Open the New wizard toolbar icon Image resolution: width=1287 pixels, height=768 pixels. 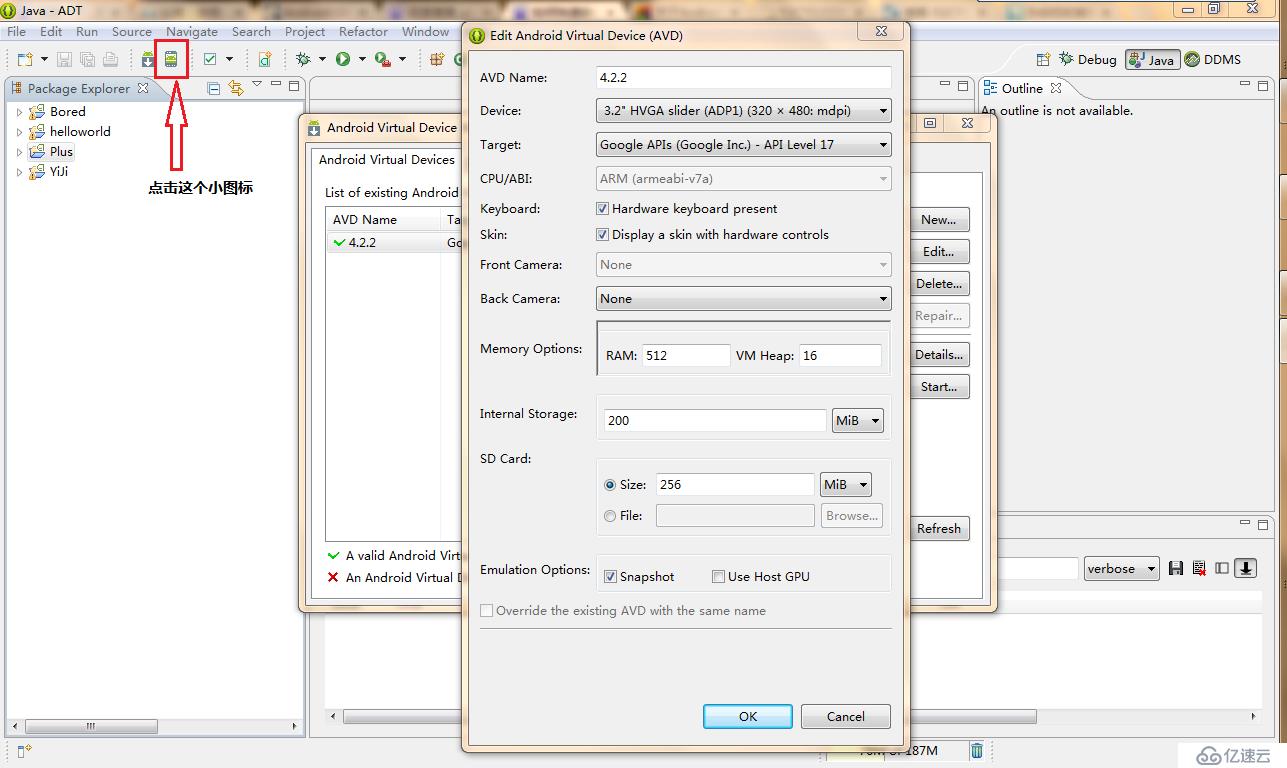coord(24,60)
